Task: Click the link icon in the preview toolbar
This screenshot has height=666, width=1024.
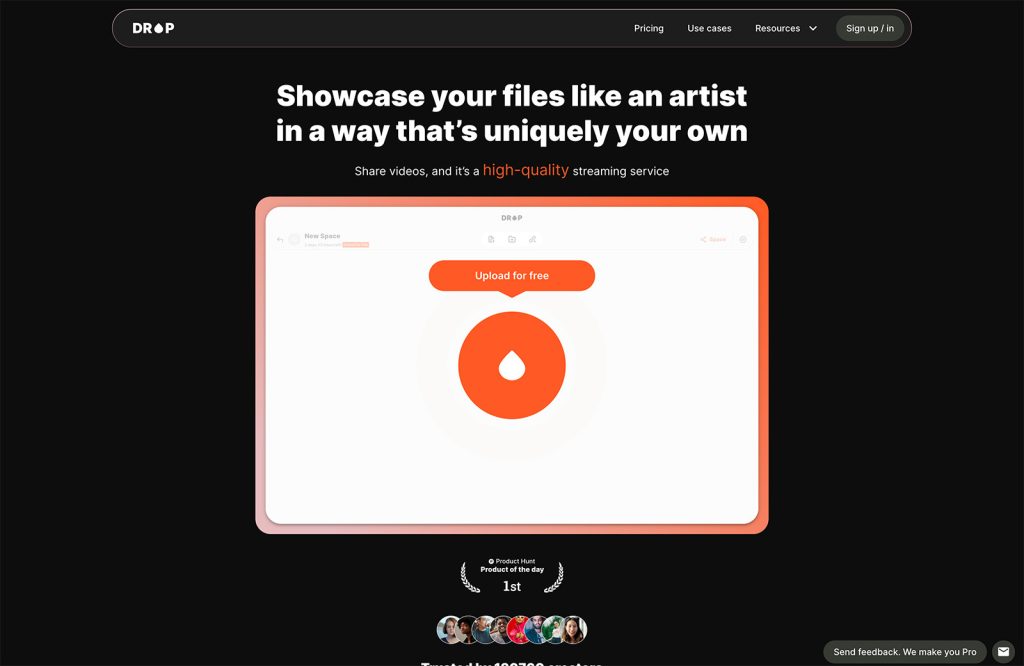Action: click(x=533, y=240)
